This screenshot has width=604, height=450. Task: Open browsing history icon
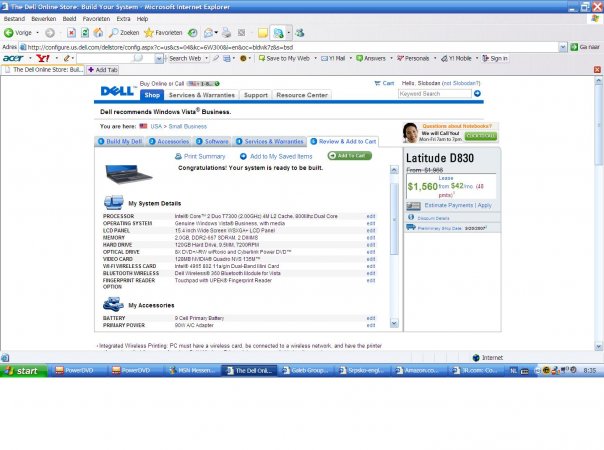click(193, 33)
